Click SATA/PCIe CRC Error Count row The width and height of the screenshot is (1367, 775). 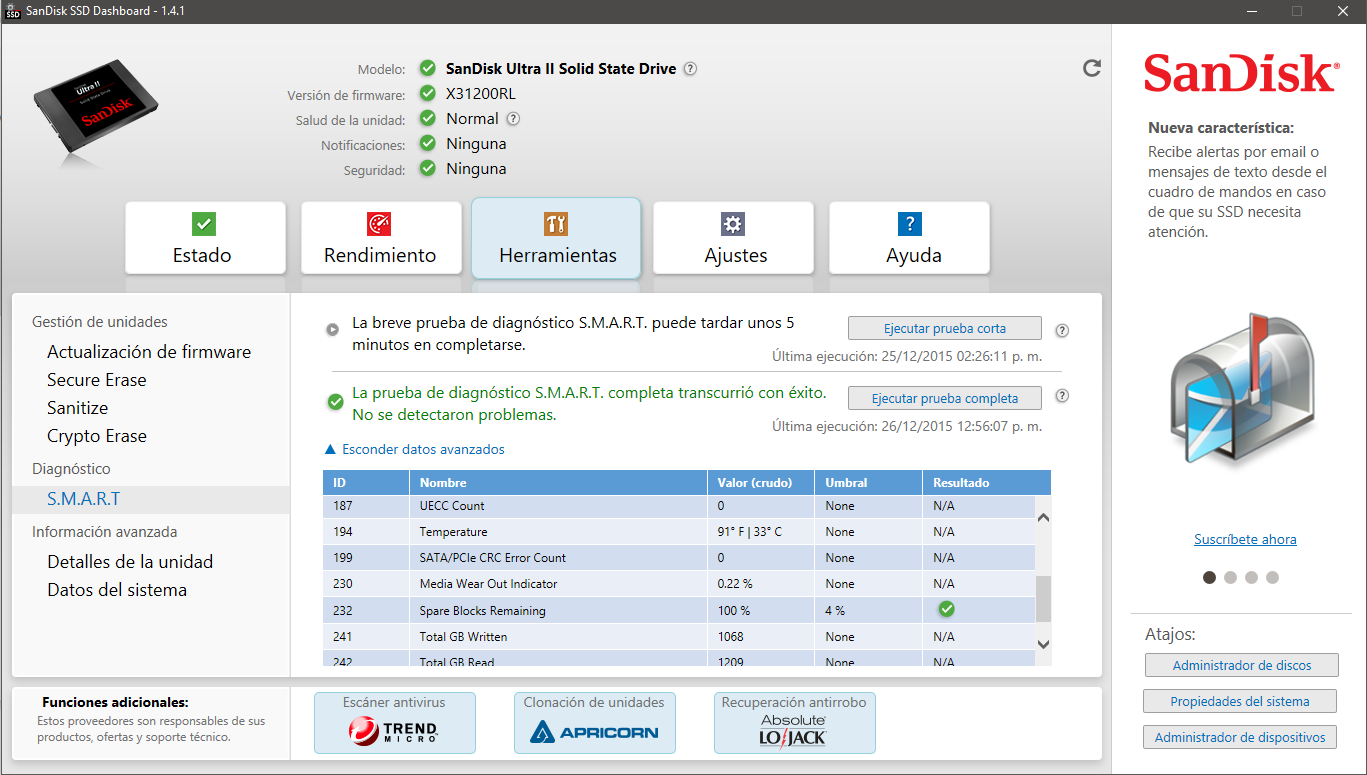(x=679, y=557)
